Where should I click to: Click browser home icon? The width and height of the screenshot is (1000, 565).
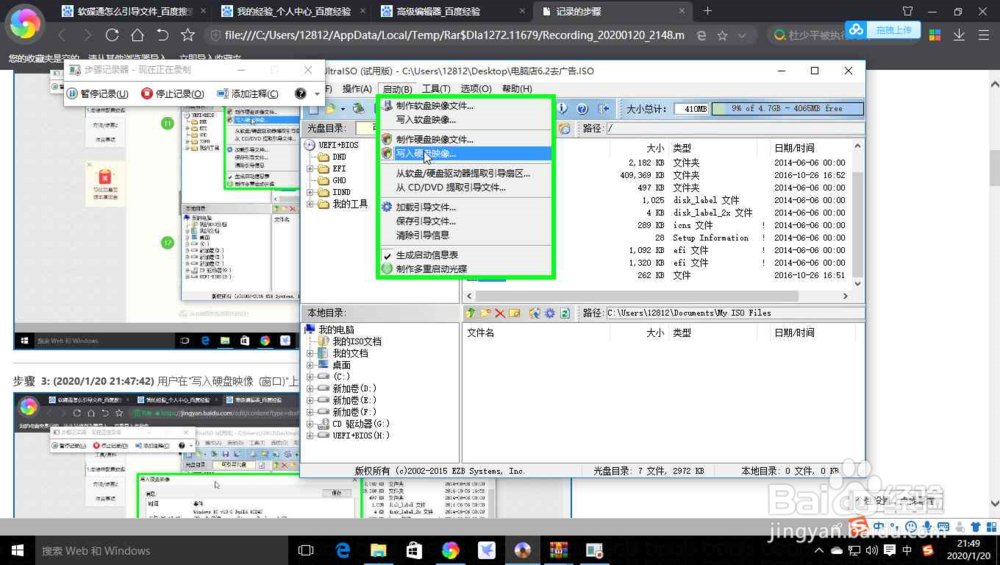(137, 35)
